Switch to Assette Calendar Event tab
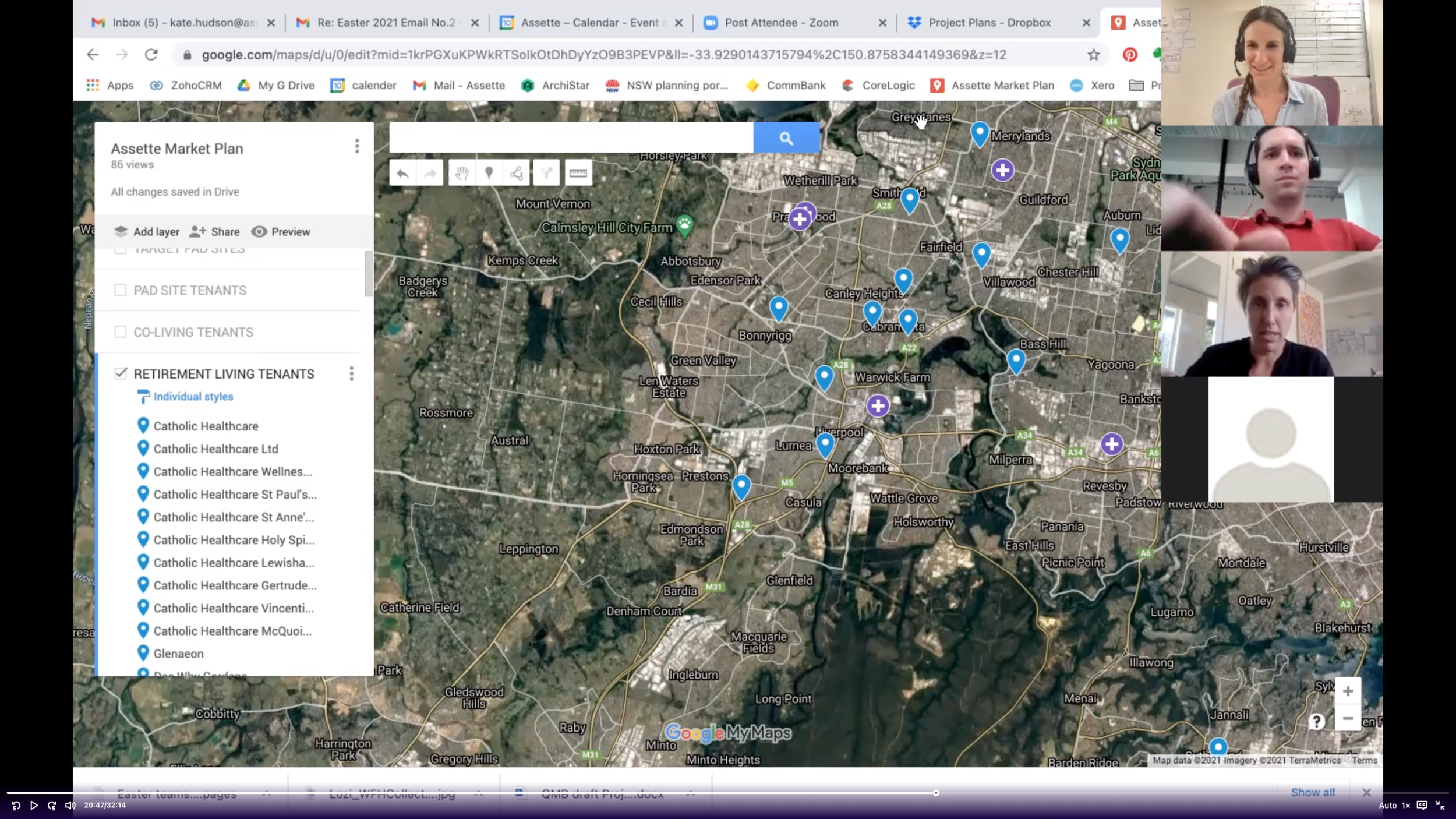 tap(591, 23)
